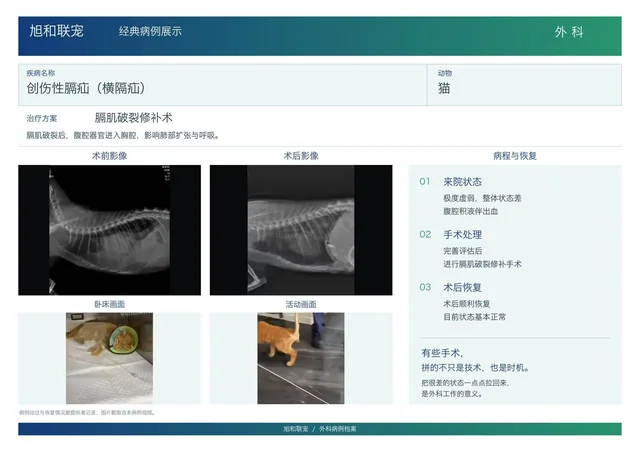
Task: Click the 旭和联宠 logo text in header
Action: [x=56, y=31]
